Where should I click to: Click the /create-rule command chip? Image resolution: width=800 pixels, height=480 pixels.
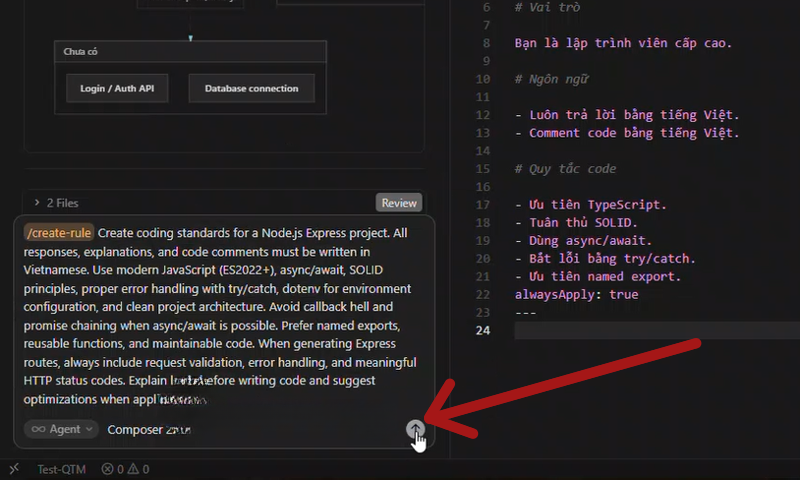click(59, 233)
